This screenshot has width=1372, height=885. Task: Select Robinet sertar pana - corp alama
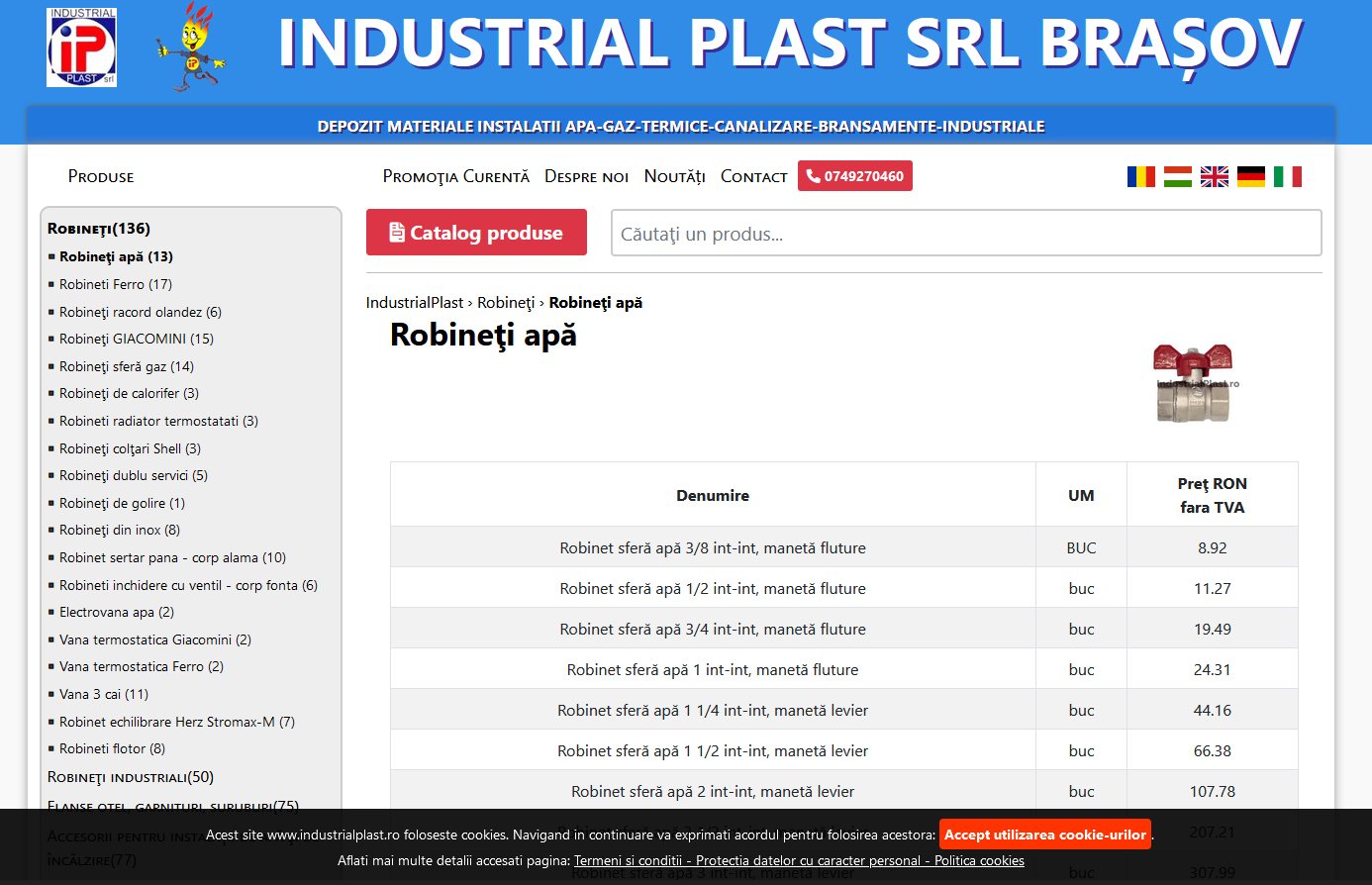click(x=172, y=557)
